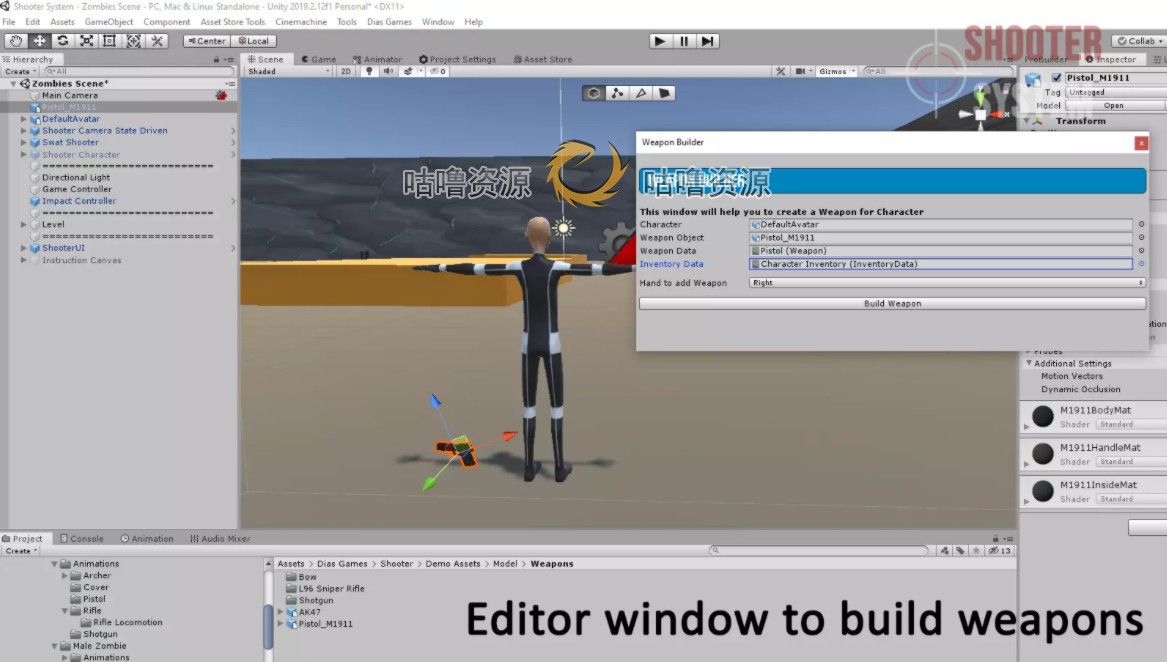Open the Collab dropdown
The image size is (1167, 662).
[1139, 41]
